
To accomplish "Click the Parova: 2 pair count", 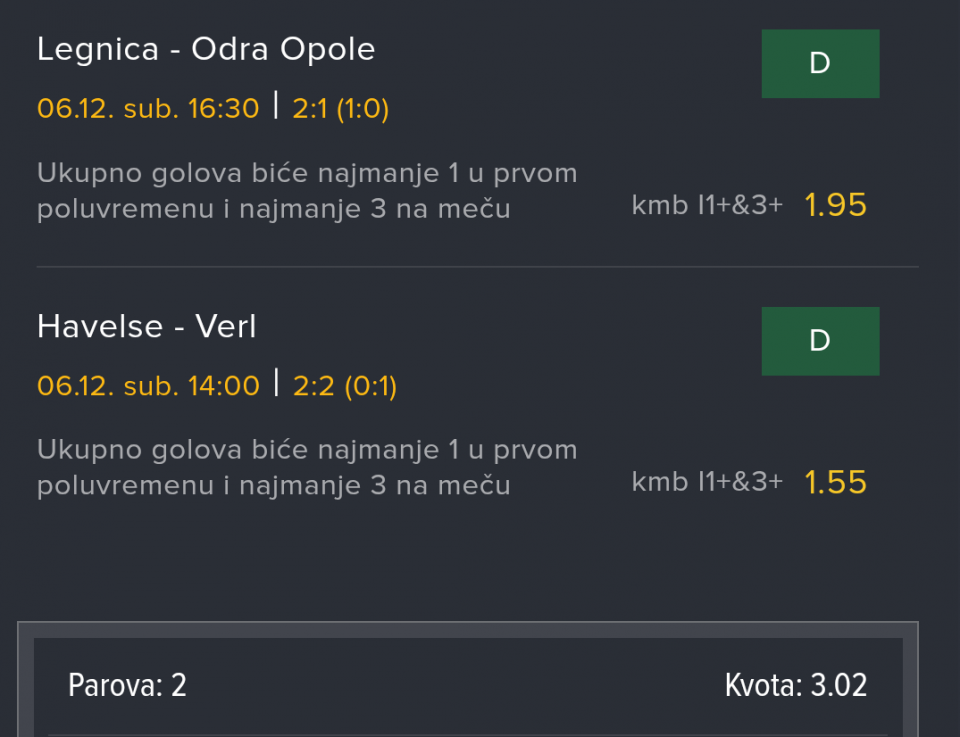I will pos(127,686).
